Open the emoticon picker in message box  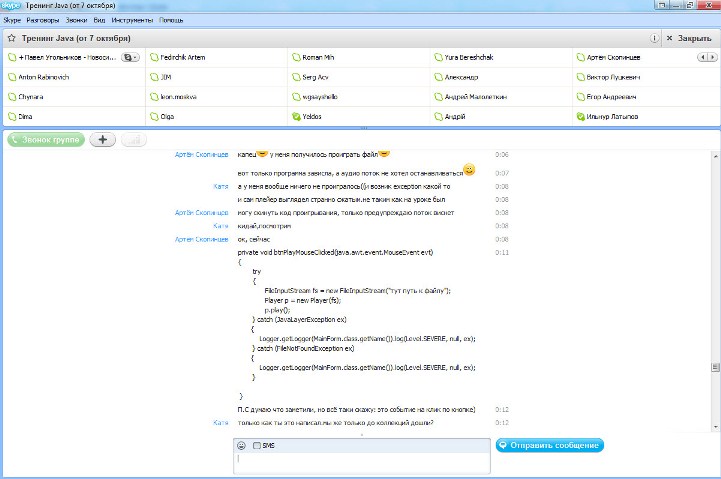(242, 445)
